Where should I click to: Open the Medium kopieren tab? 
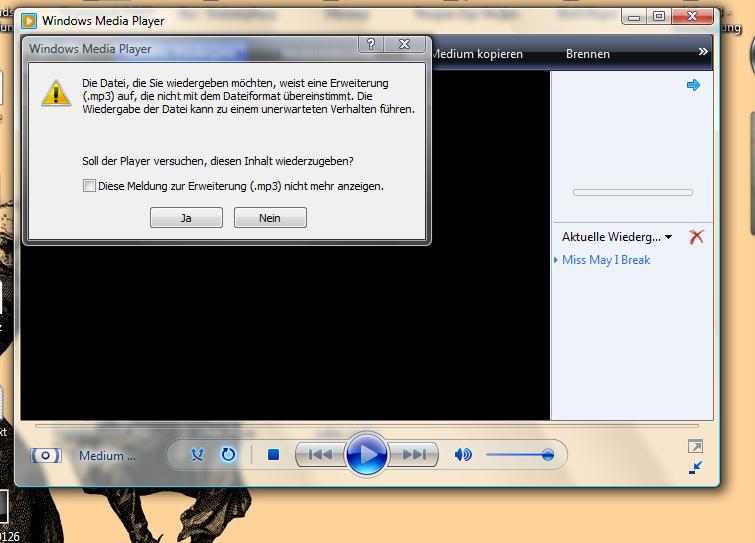pyautogui.click(x=477, y=54)
